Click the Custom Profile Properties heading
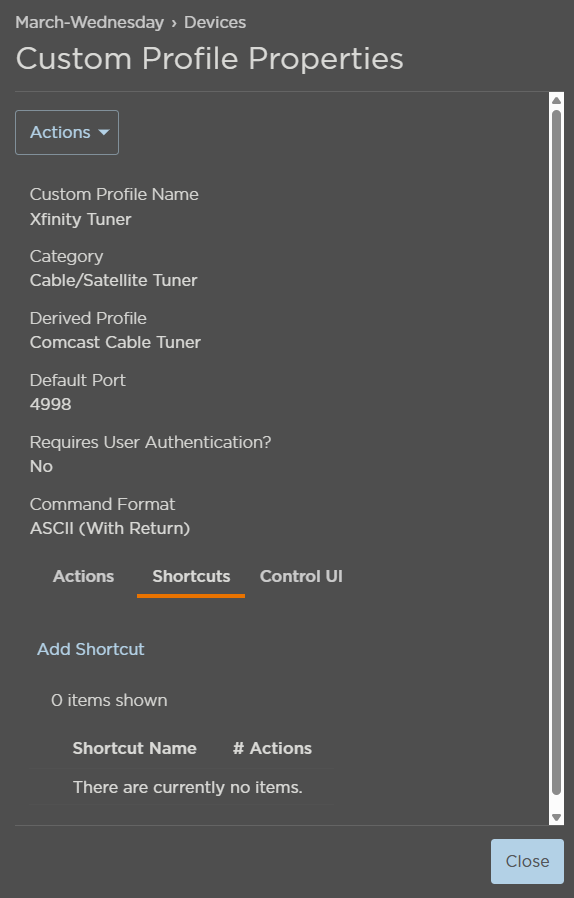The height and width of the screenshot is (898, 574). [x=210, y=58]
